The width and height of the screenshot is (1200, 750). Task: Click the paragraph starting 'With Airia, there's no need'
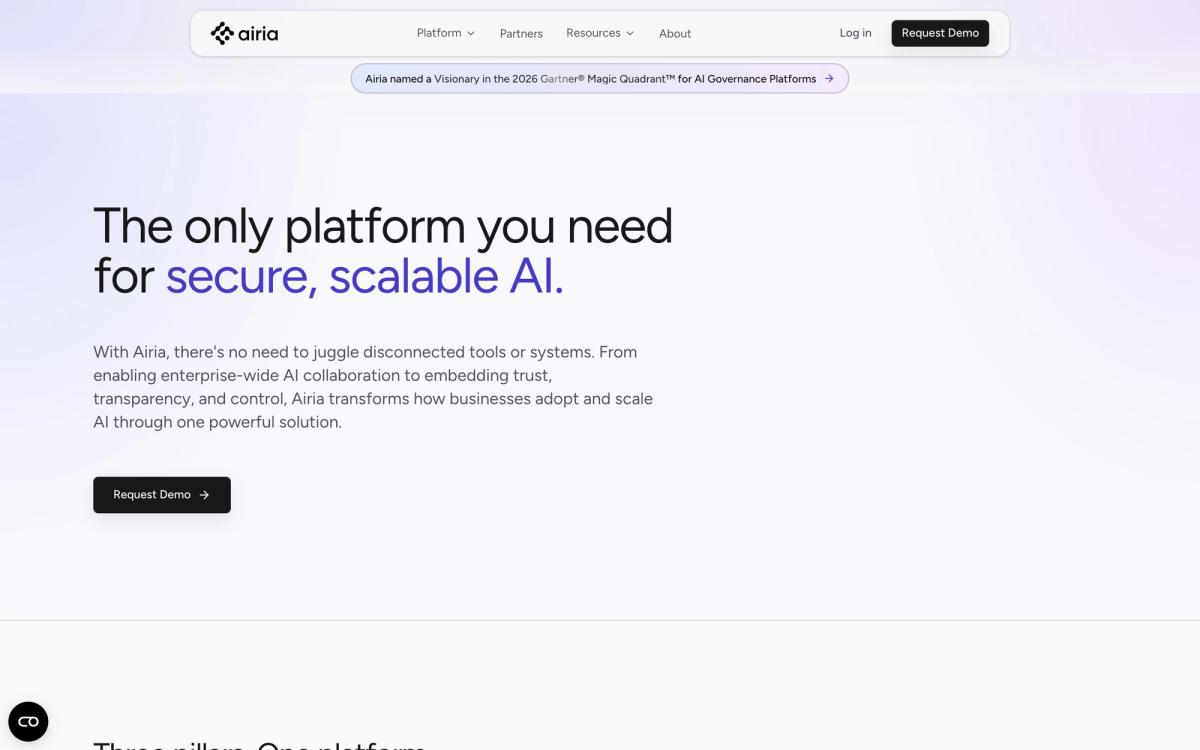click(x=373, y=387)
